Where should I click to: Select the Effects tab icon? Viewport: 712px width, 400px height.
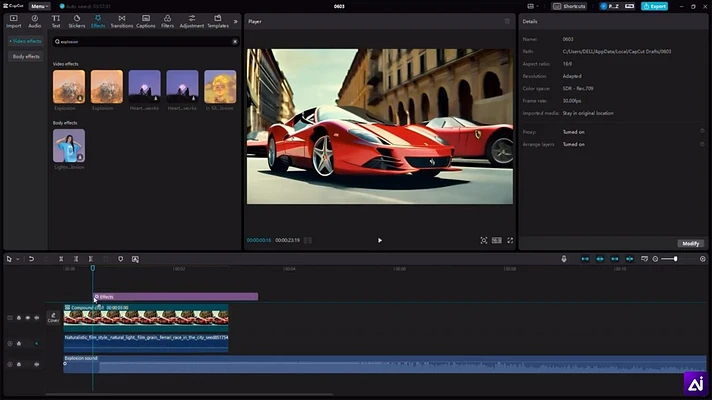[x=98, y=21]
